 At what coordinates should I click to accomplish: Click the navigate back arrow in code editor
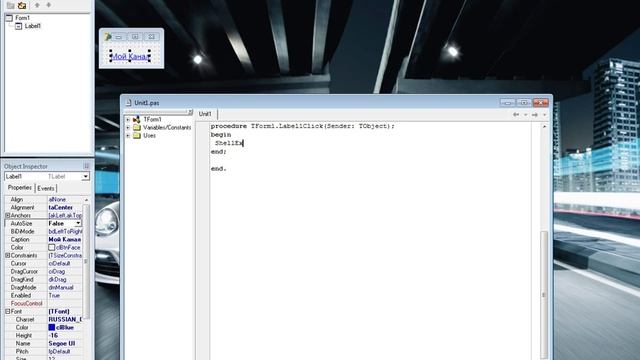(516, 115)
